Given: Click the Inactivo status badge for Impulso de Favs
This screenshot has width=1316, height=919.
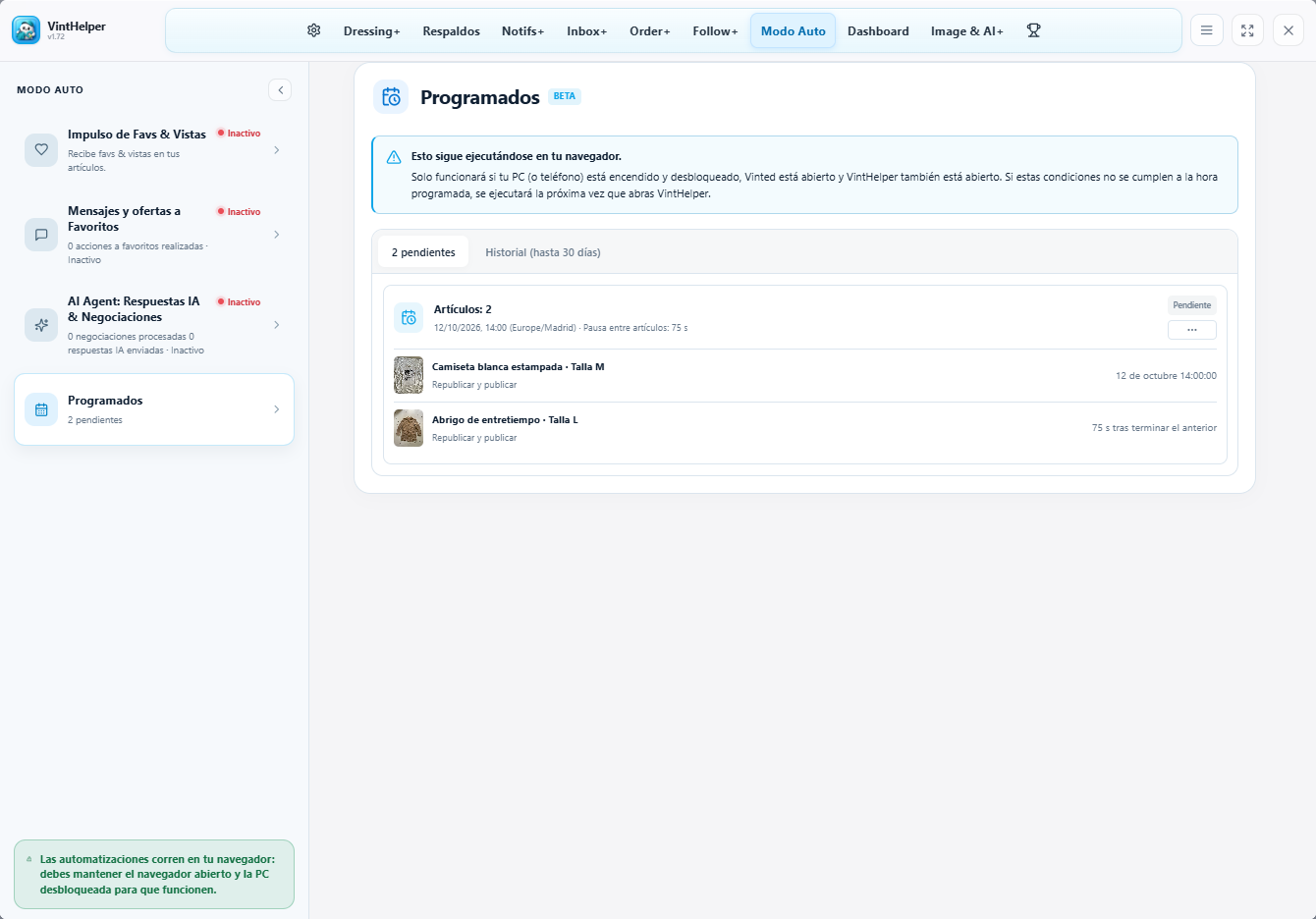Looking at the screenshot, I should (x=239, y=134).
